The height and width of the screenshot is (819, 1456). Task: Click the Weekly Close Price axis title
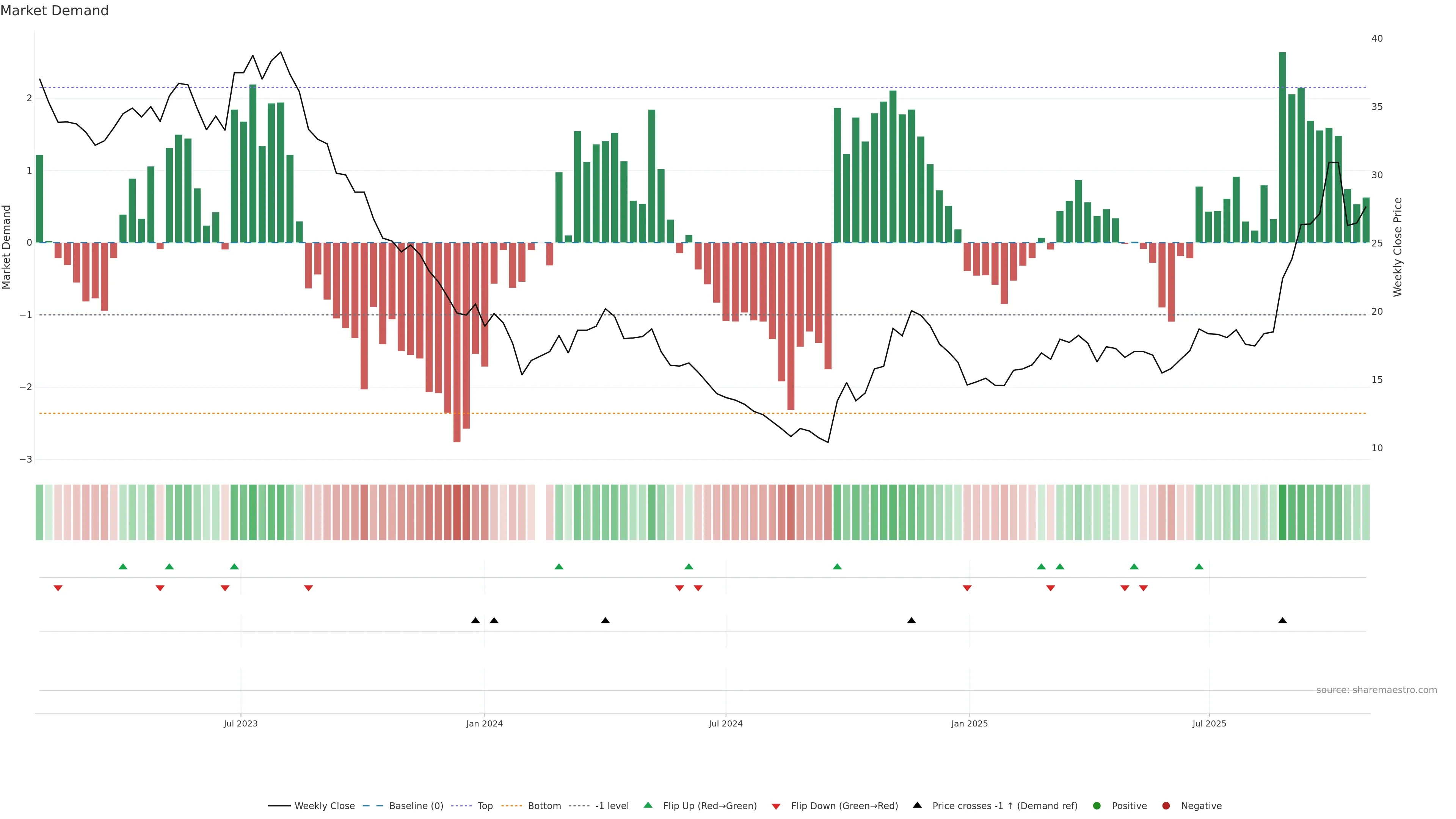pyautogui.click(x=1398, y=247)
